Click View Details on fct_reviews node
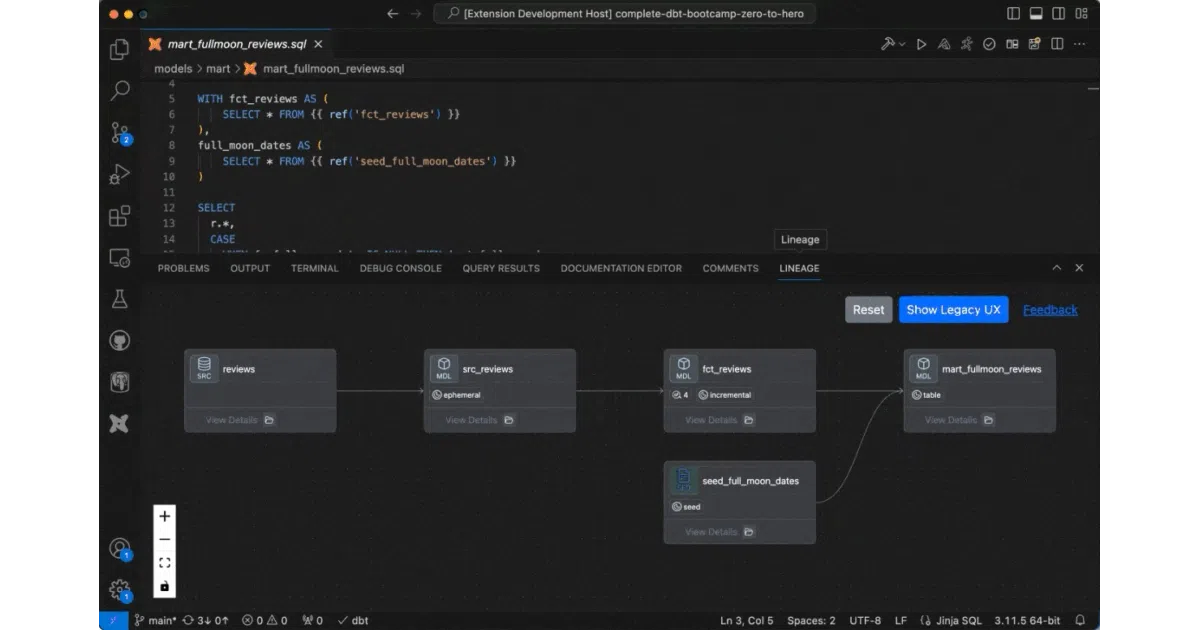 coord(720,420)
